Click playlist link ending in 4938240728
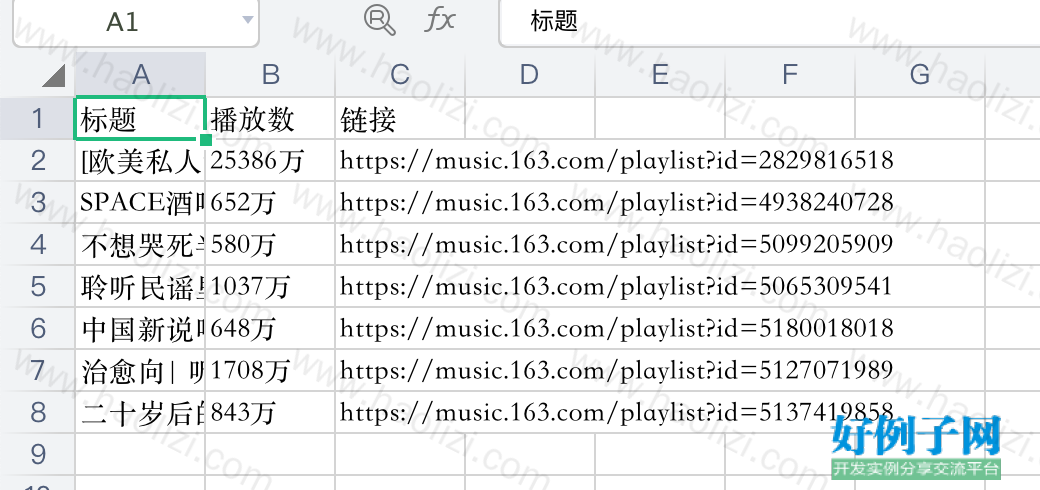The image size is (1040, 490). pyautogui.click(x=617, y=202)
